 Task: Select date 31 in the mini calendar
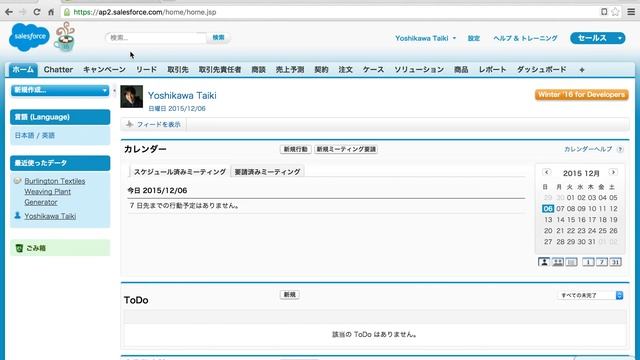(591, 242)
